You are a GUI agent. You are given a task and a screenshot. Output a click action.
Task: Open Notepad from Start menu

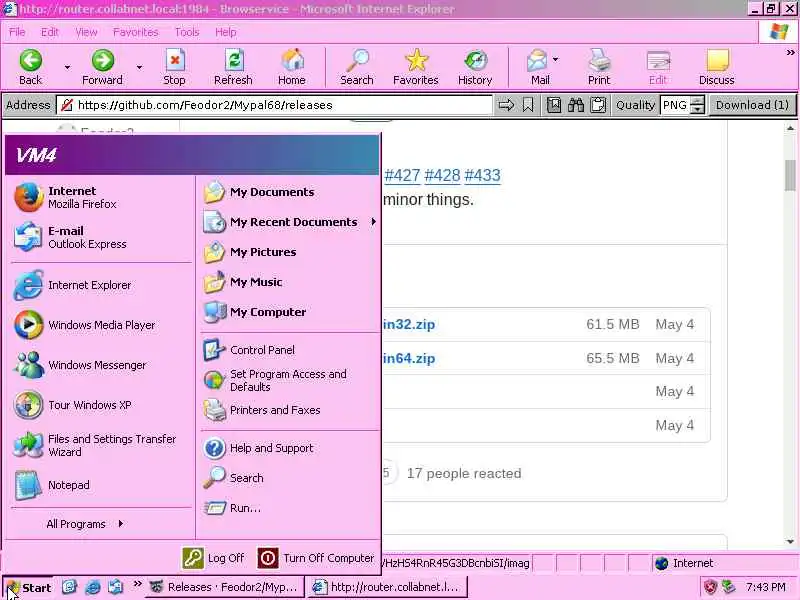tap(101, 485)
